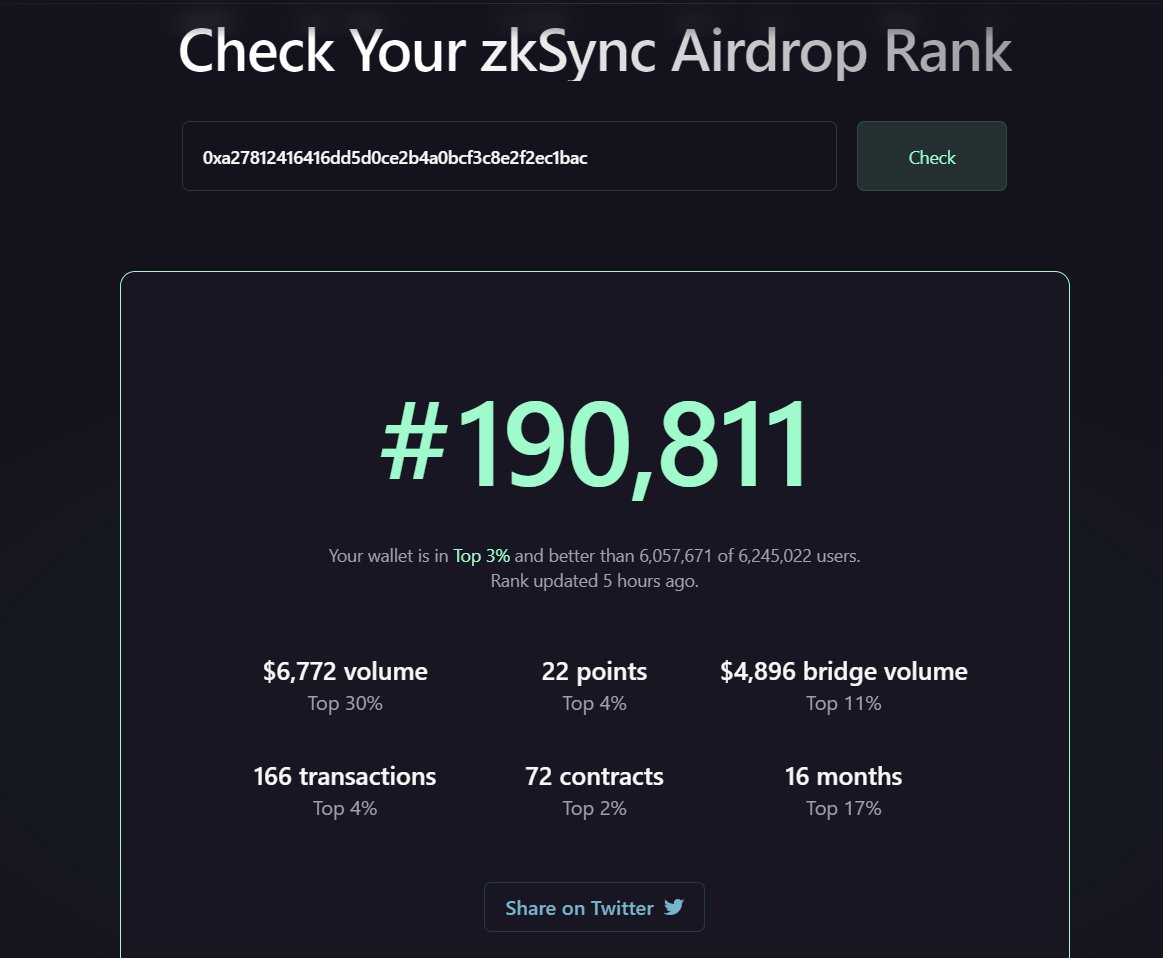Click 'Top 4%' under 166 transactions
1163x958 pixels.
click(x=345, y=808)
